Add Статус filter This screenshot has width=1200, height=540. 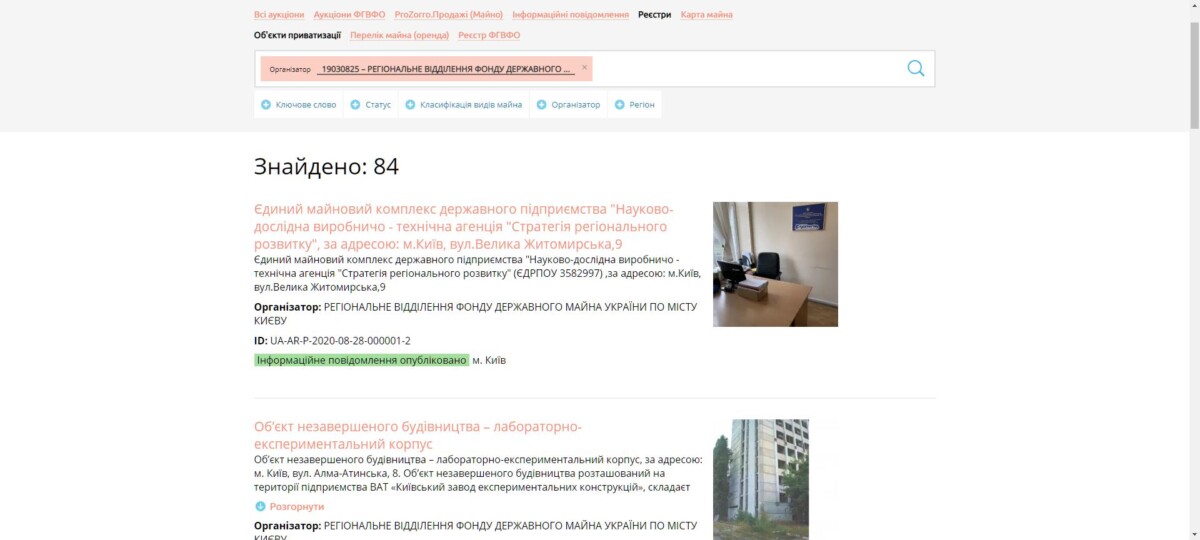[370, 105]
